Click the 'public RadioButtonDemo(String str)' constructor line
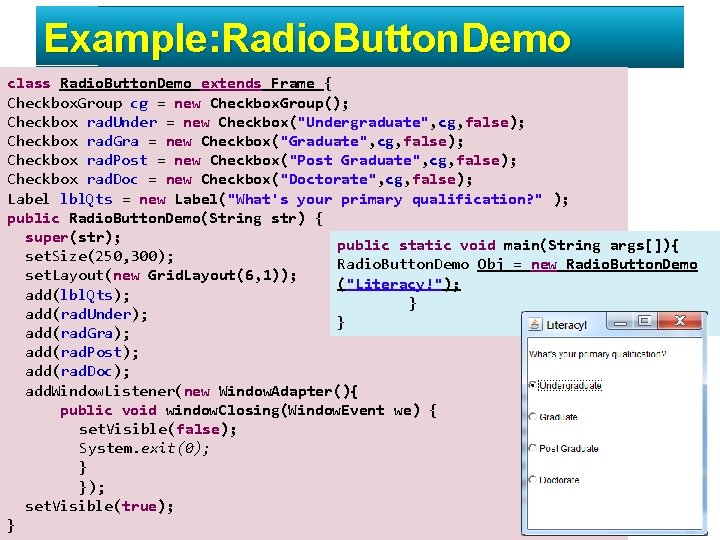 (165, 218)
